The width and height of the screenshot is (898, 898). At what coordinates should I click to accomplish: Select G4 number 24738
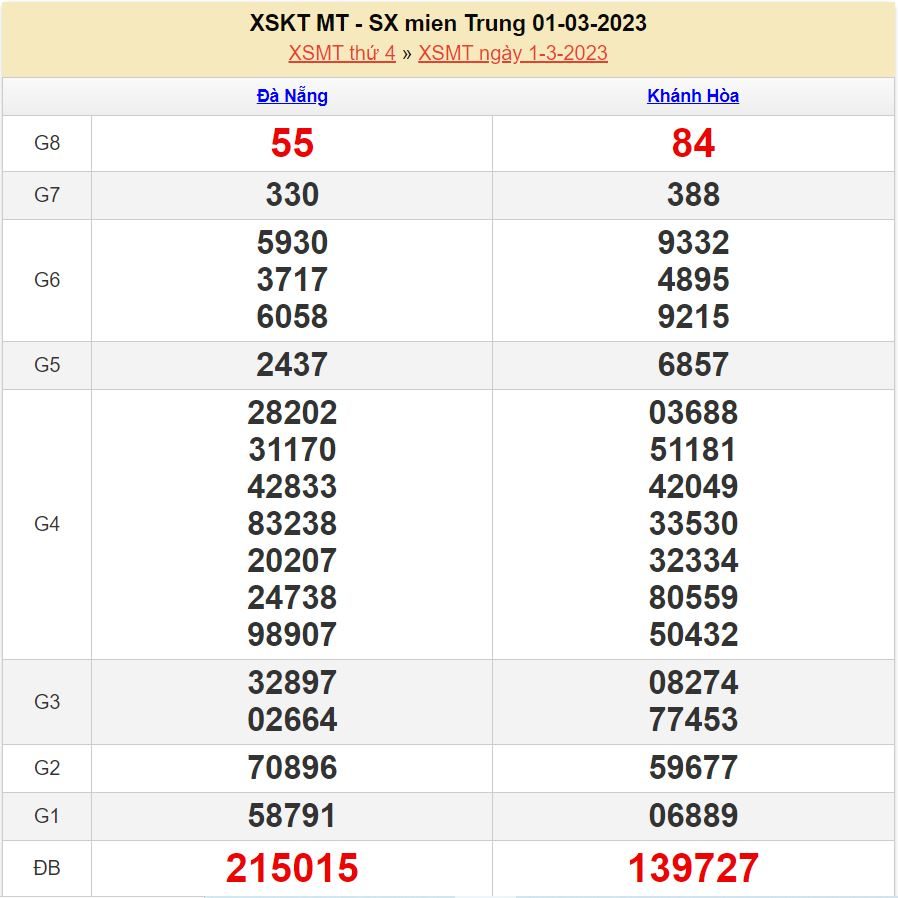(x=292, y=597)
